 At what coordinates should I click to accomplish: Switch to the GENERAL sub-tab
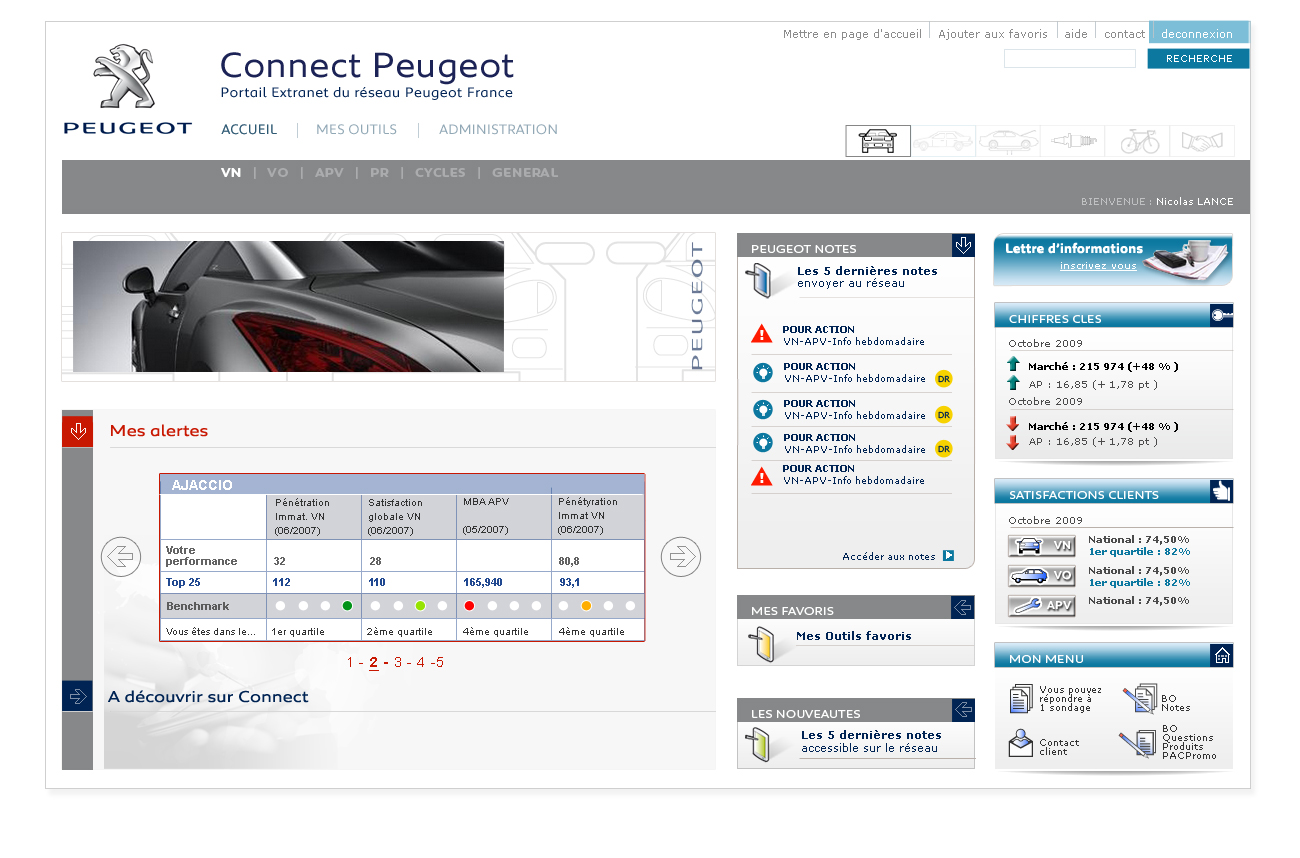coord(525,172)
